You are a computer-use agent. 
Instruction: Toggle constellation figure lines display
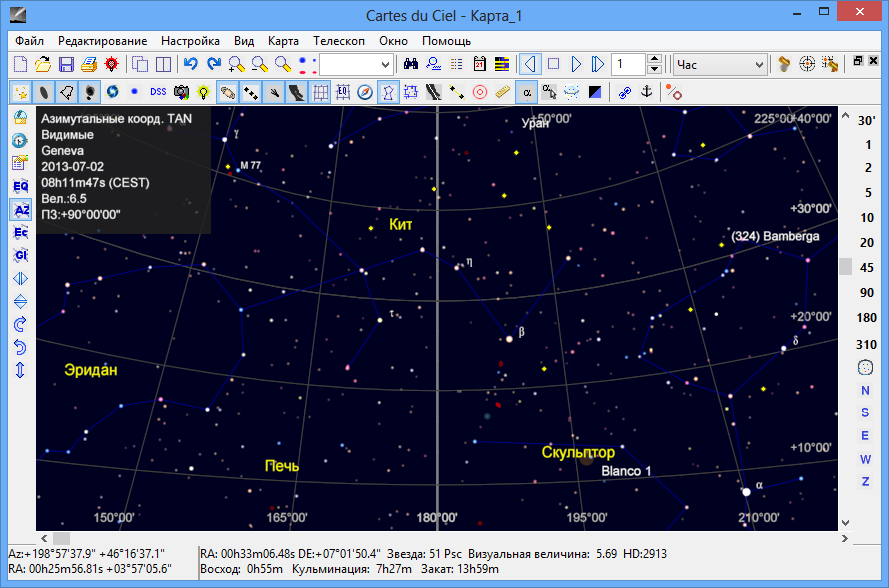pyautogui.click(x=387, y=92)
